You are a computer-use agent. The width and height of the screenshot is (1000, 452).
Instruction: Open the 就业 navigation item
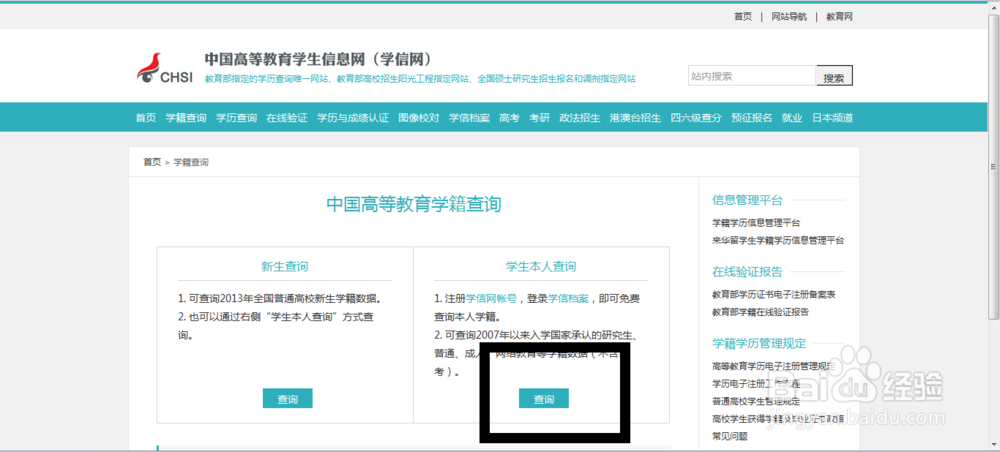click(x=792, y=118)
